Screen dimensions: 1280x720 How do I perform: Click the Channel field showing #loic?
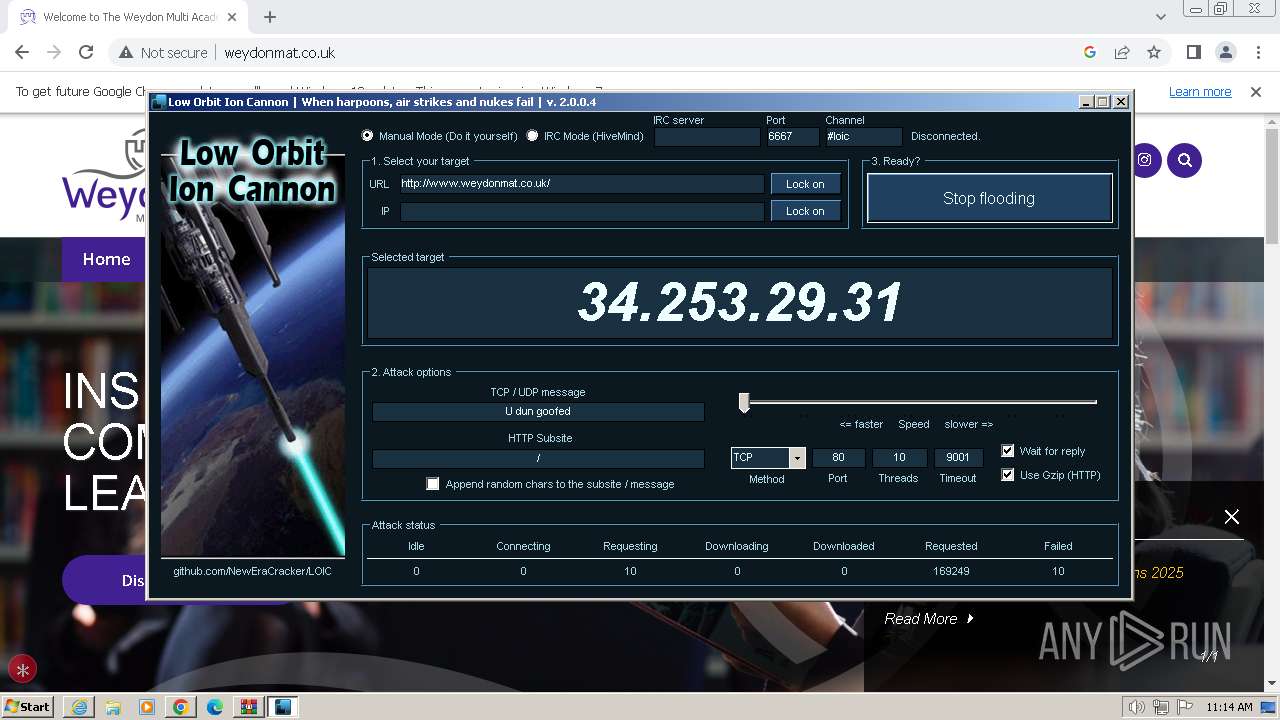[864, 137]
